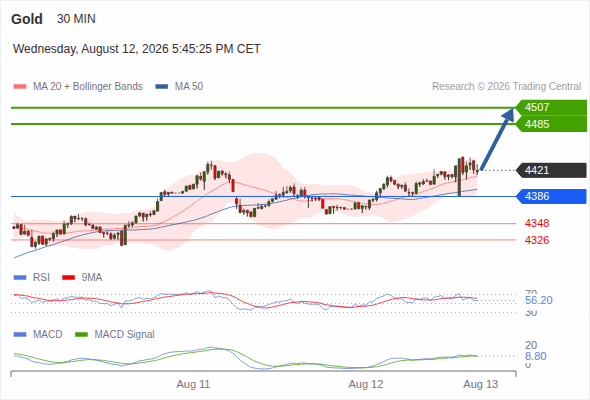Click the Aug 12 axis label
The image size is (590, 400).
(366, 385)
